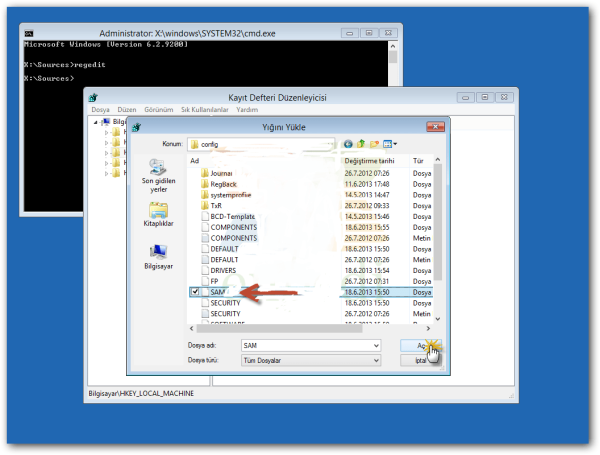Viewport: 600px width, 455px height.
Task: Open the View Menu icon dropdown
Action: (390, 144)
